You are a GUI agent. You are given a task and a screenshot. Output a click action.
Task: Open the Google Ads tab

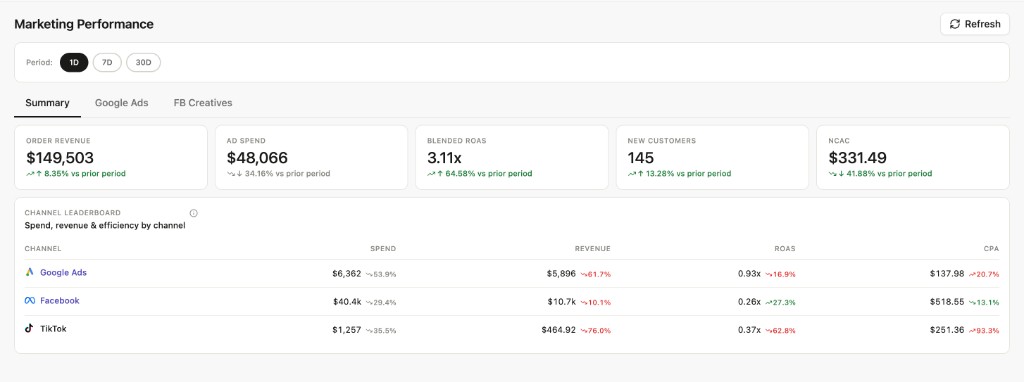121,103
